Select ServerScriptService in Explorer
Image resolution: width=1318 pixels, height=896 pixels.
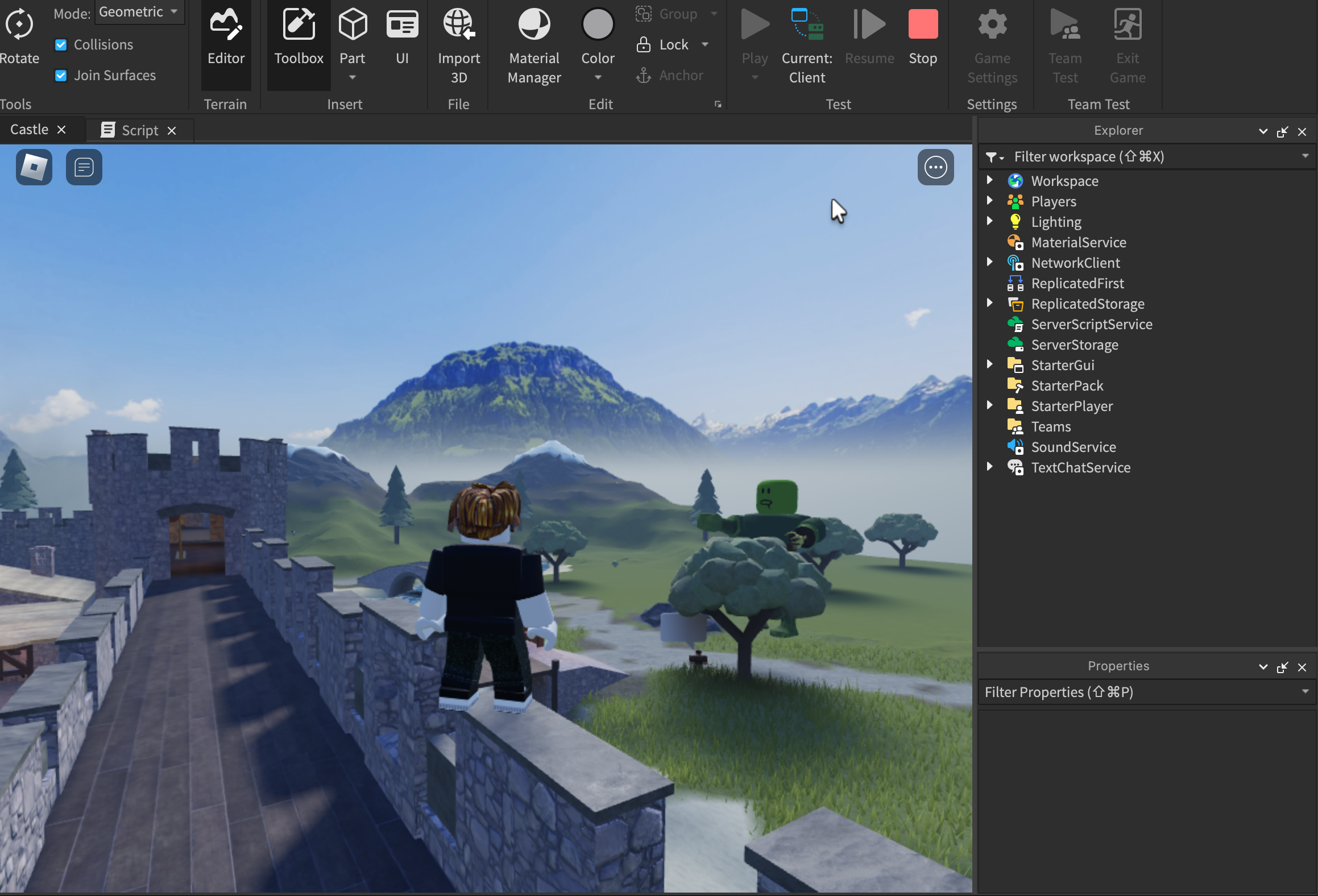coord(1091,324)
